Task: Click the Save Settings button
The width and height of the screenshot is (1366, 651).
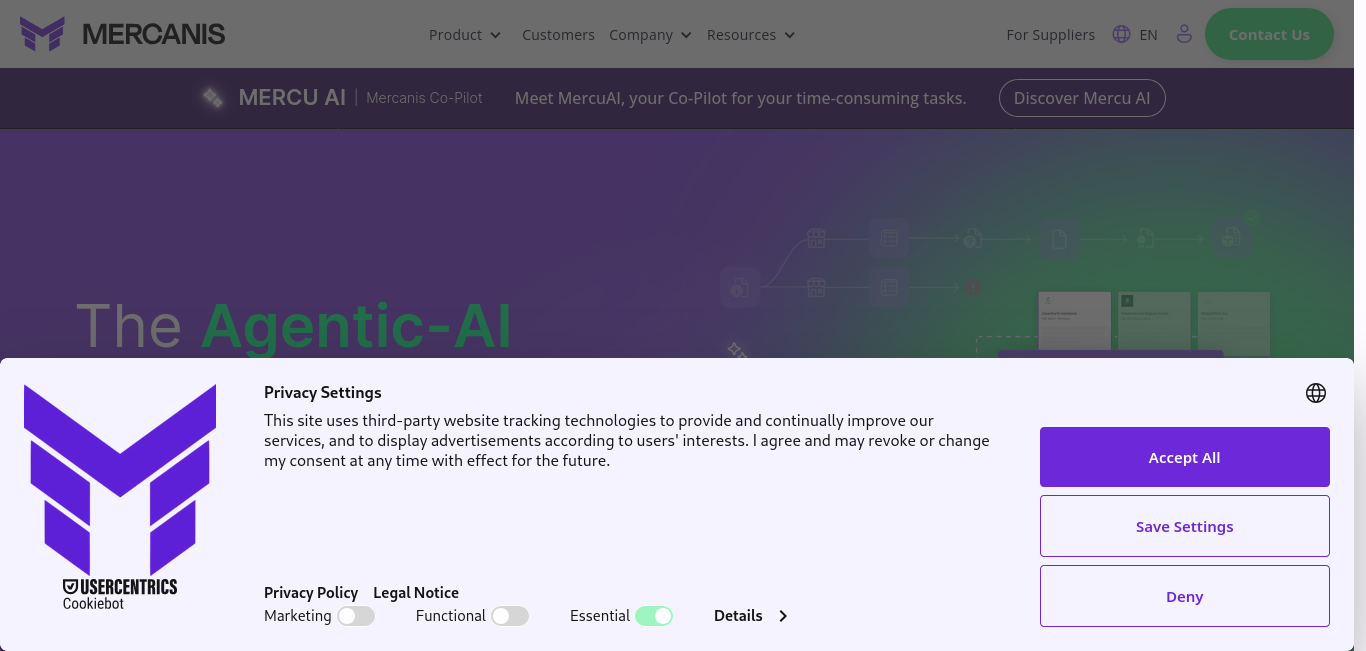Action: coord(1185,526)
